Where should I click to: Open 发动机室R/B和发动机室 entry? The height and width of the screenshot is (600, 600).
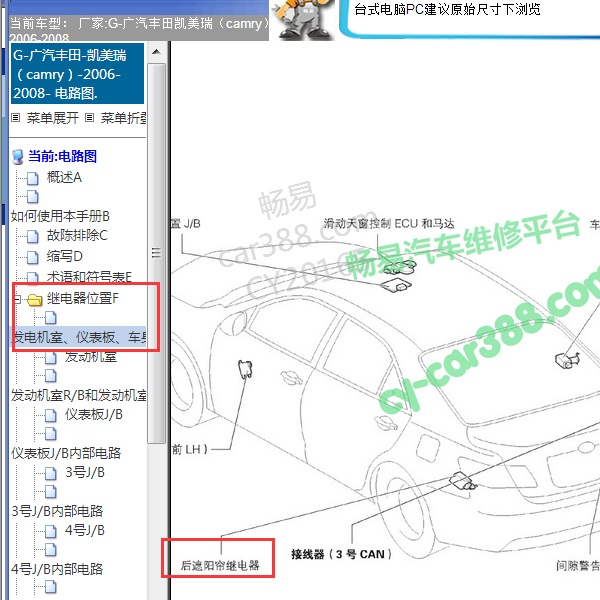78,395
